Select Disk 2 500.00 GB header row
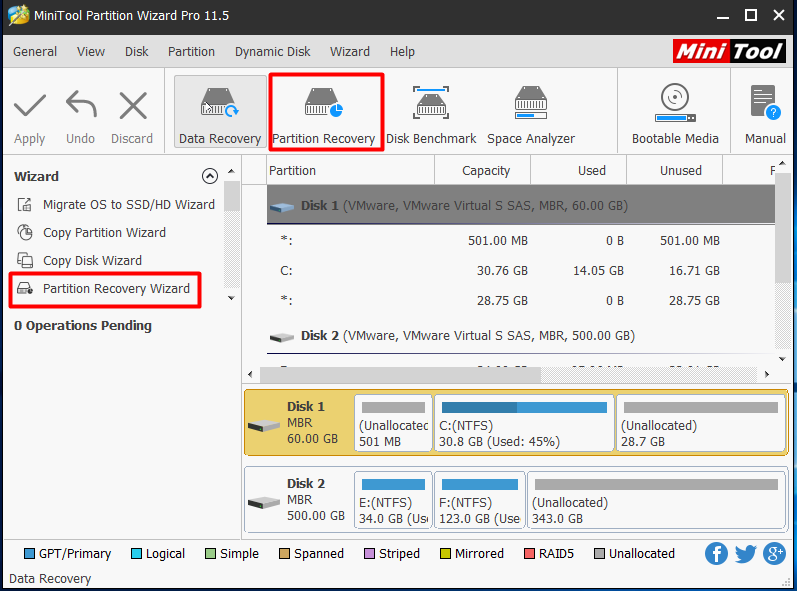797x591 pixels. pos(520,336)
